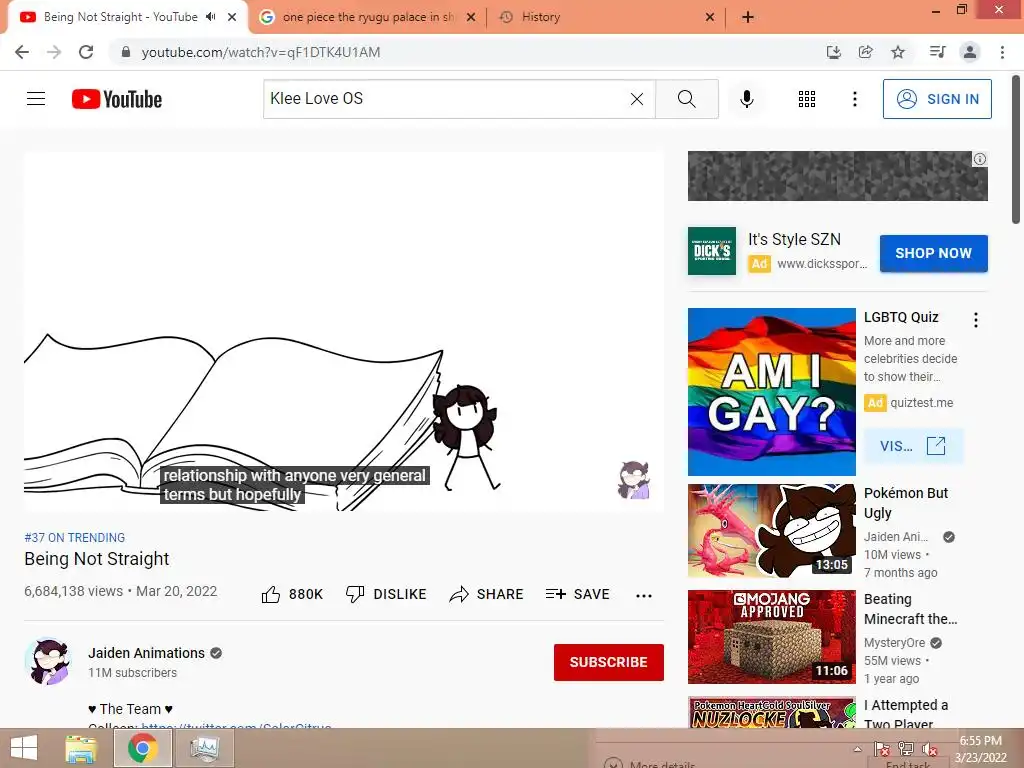Image resolution: width=1024 pixels, height=768 pixels.
Task: Switch to the History tab
Action: click(x=541, y=17)
